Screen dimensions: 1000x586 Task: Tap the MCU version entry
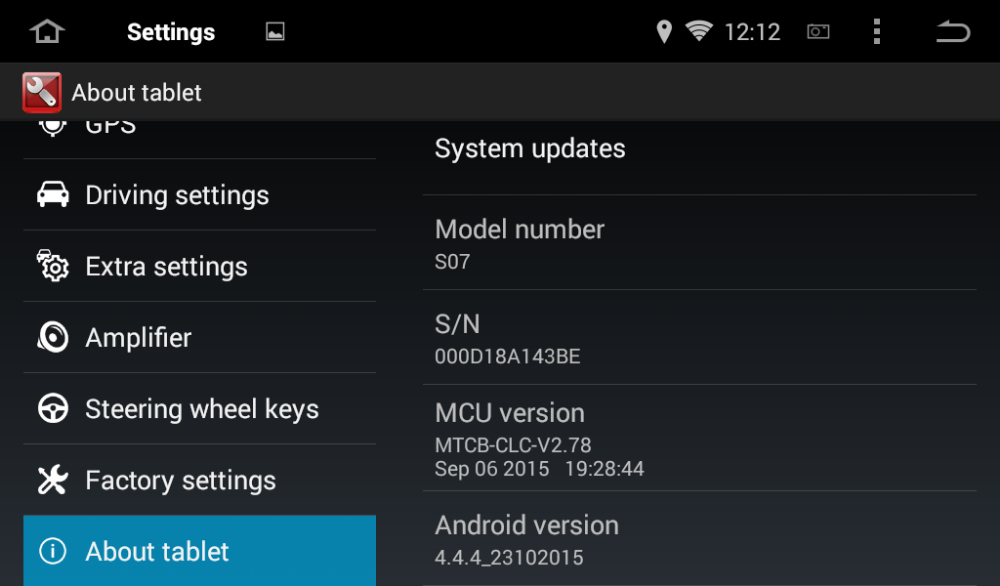pos(700,438)
